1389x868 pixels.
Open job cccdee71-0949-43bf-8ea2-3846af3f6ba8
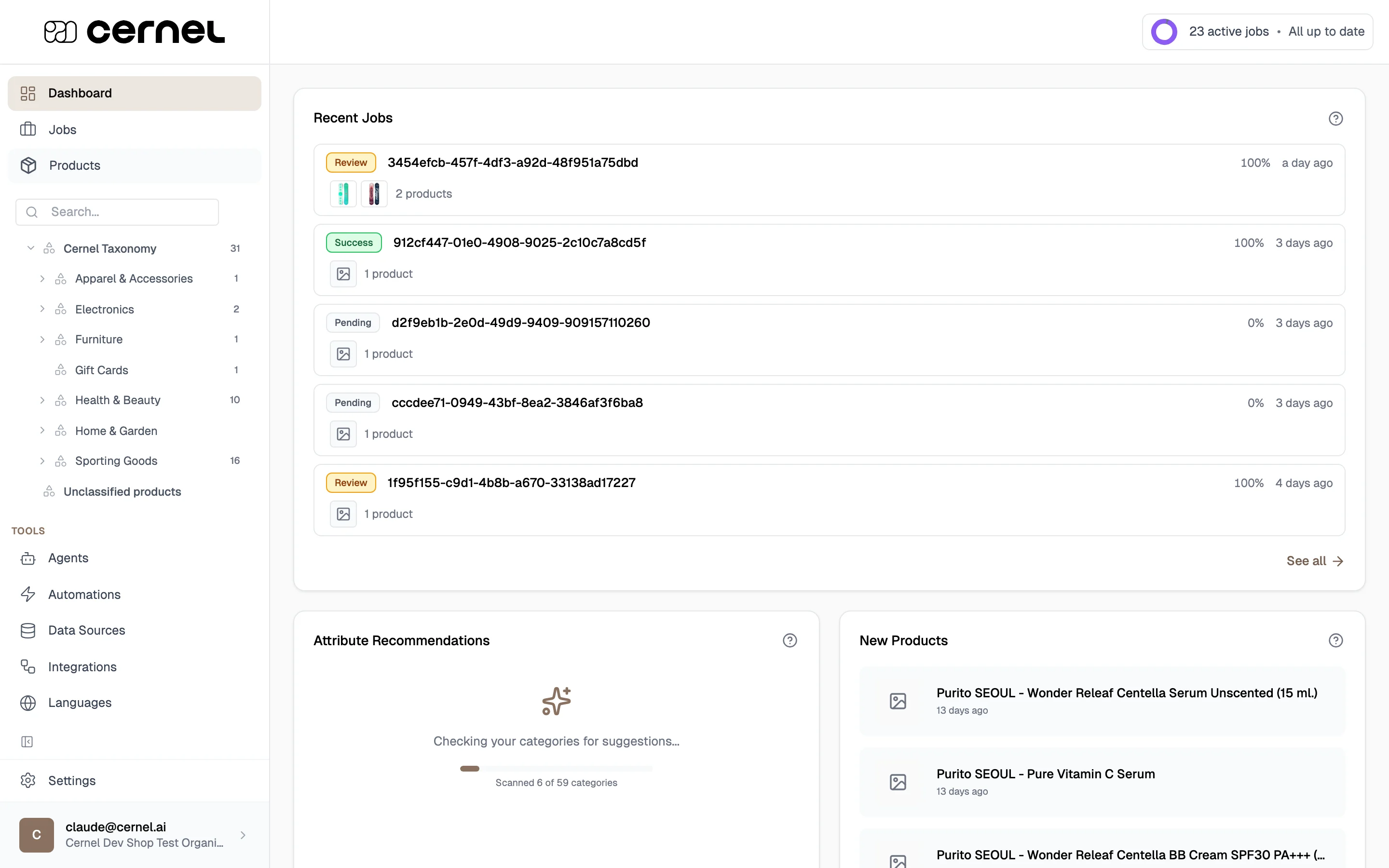[829, 420]
